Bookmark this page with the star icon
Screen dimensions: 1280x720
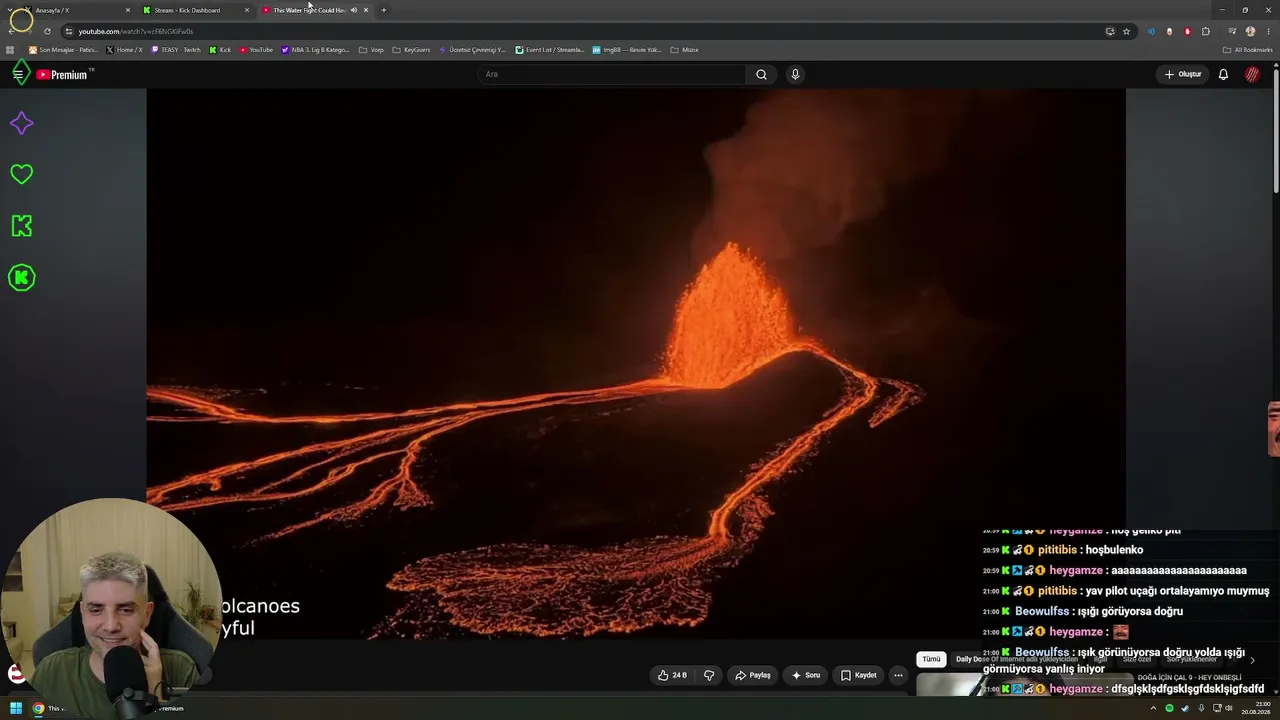[1126, 31]
